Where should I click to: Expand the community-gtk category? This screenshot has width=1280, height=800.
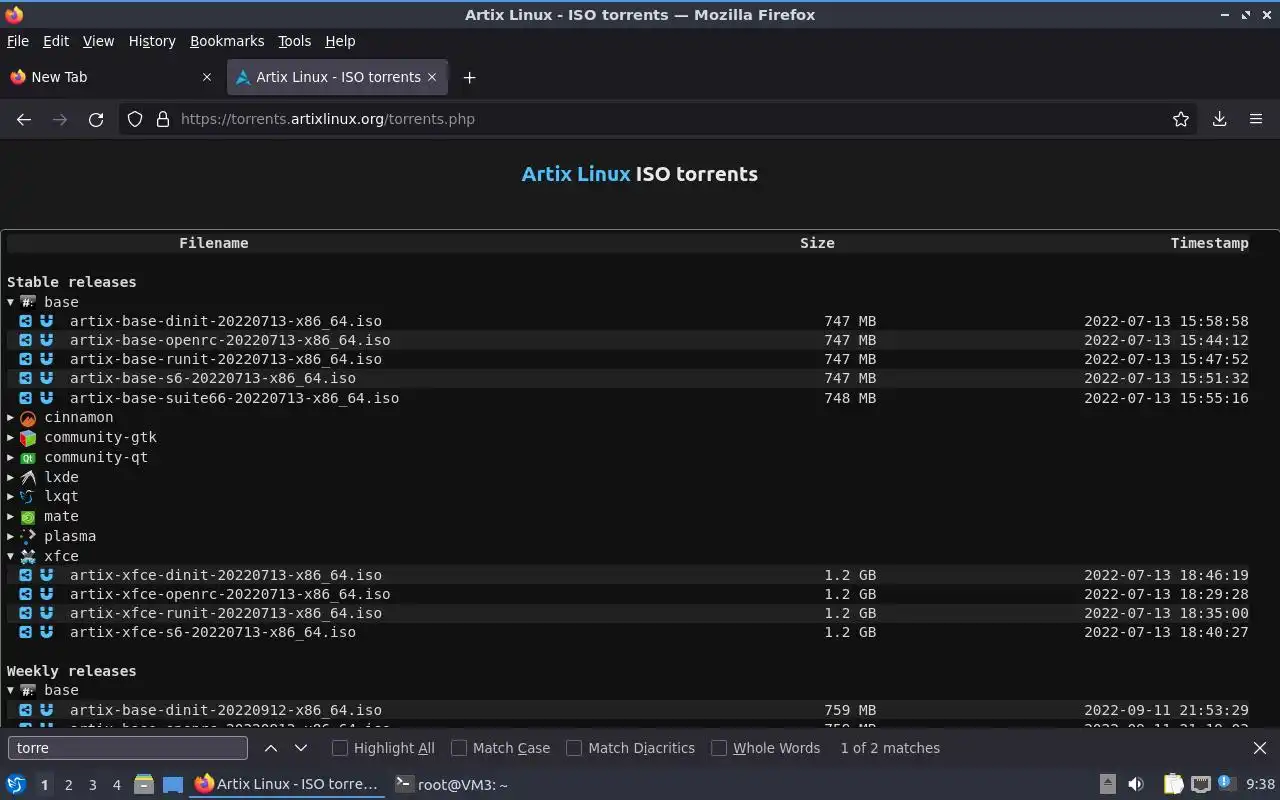pyautogui.click(x=11, y=437)
